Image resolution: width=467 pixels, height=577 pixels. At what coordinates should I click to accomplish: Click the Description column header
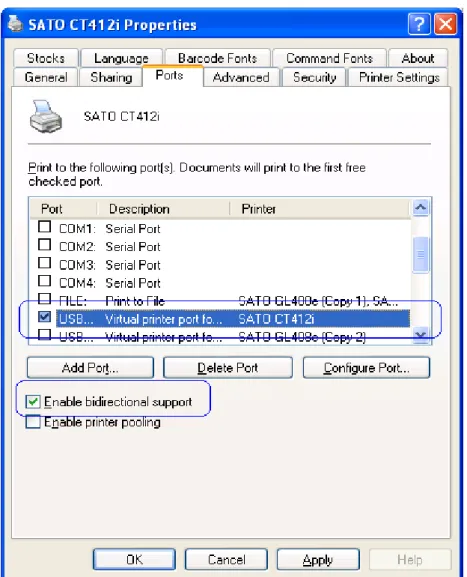click(x=163, y=209)
